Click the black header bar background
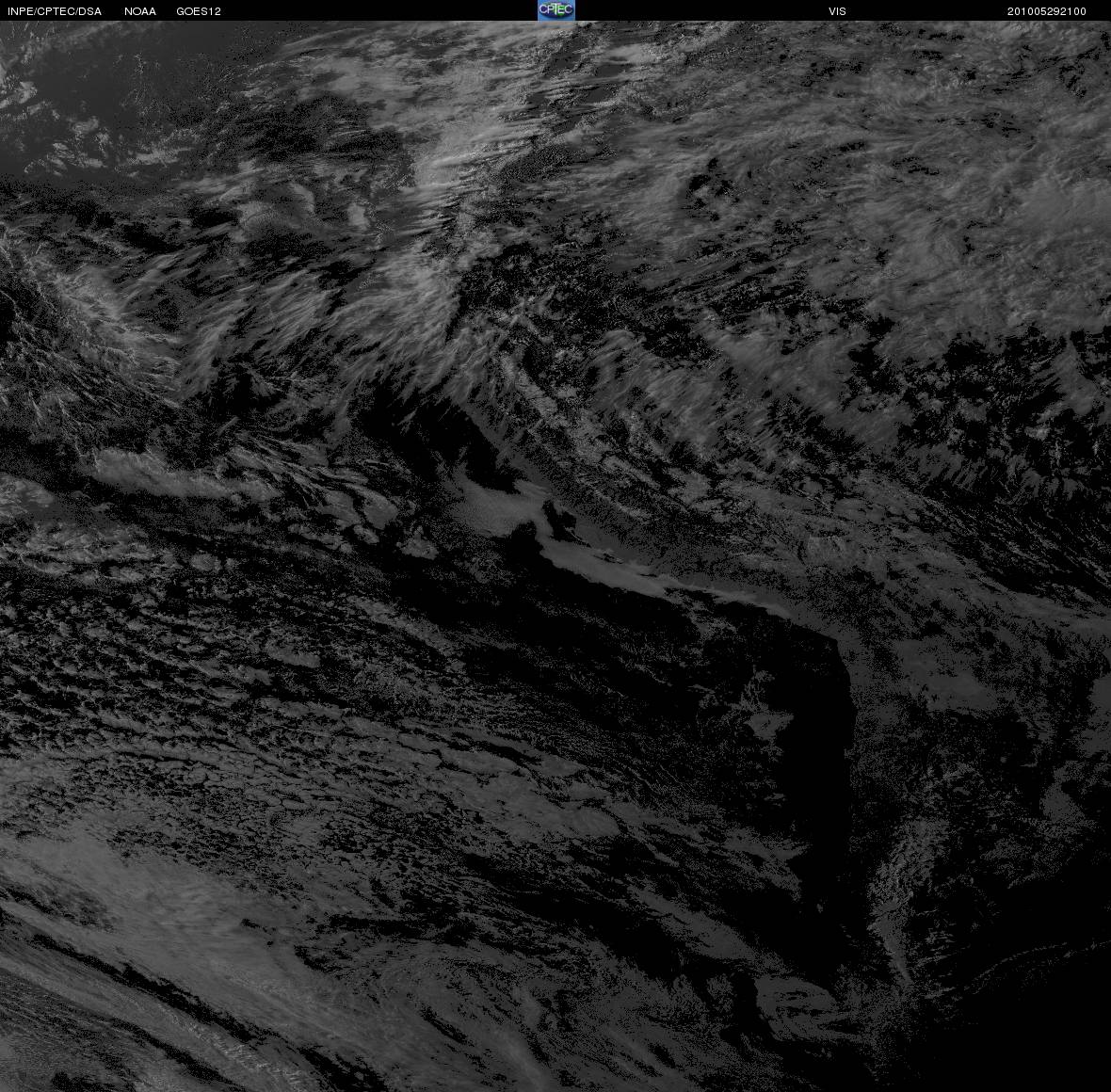 pos(354,10)
